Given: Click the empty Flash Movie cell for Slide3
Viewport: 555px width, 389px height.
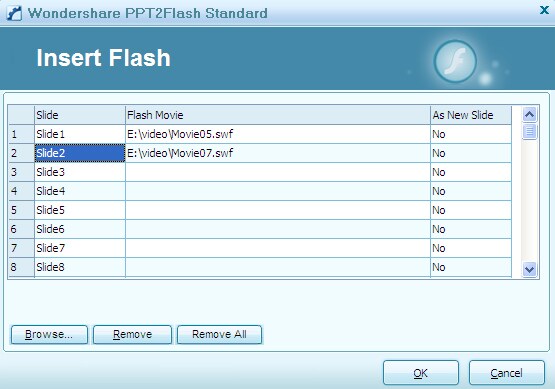Looking at the screenshot, I should [x=278, y=172].
